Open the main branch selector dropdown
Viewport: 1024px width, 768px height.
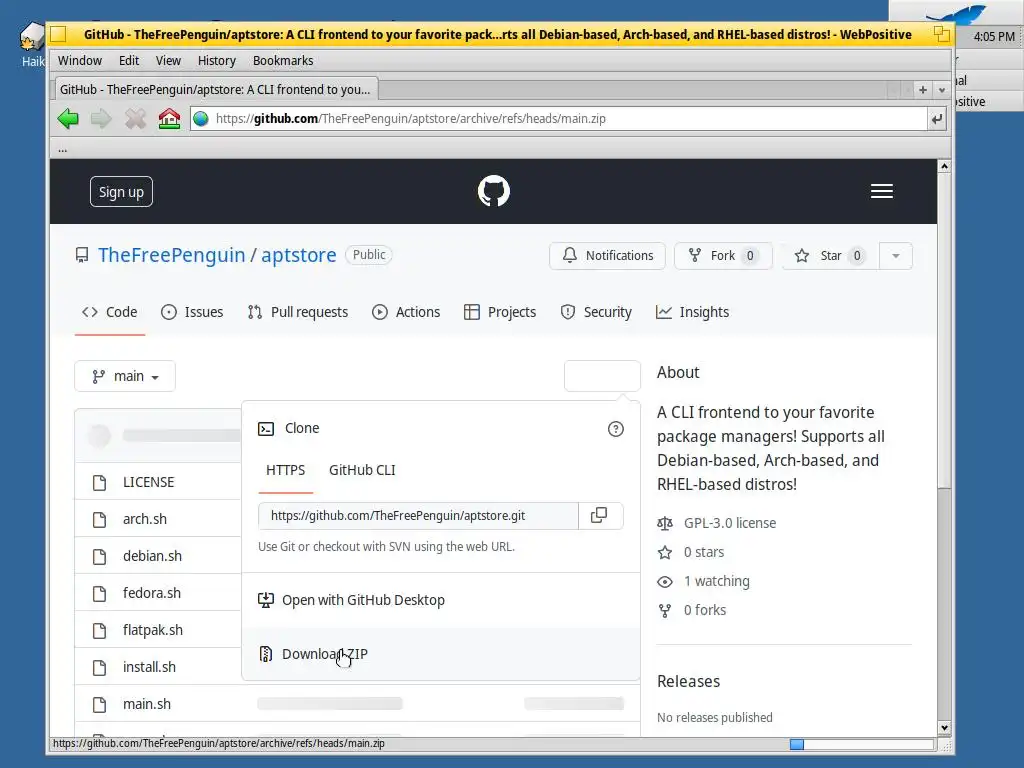[x=125, y=376]
